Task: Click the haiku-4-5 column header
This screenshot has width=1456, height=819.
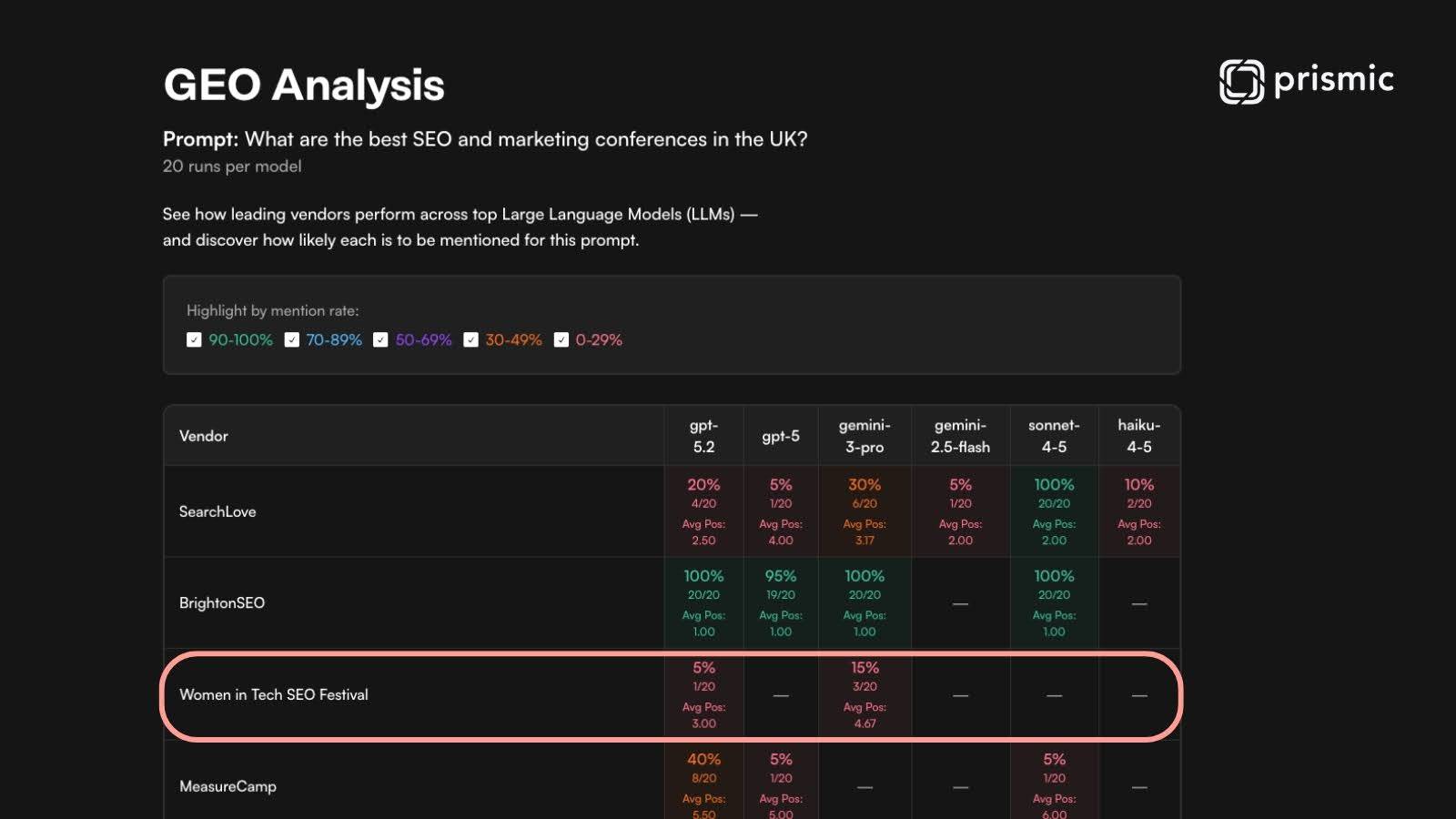Action: (1138, 435)
